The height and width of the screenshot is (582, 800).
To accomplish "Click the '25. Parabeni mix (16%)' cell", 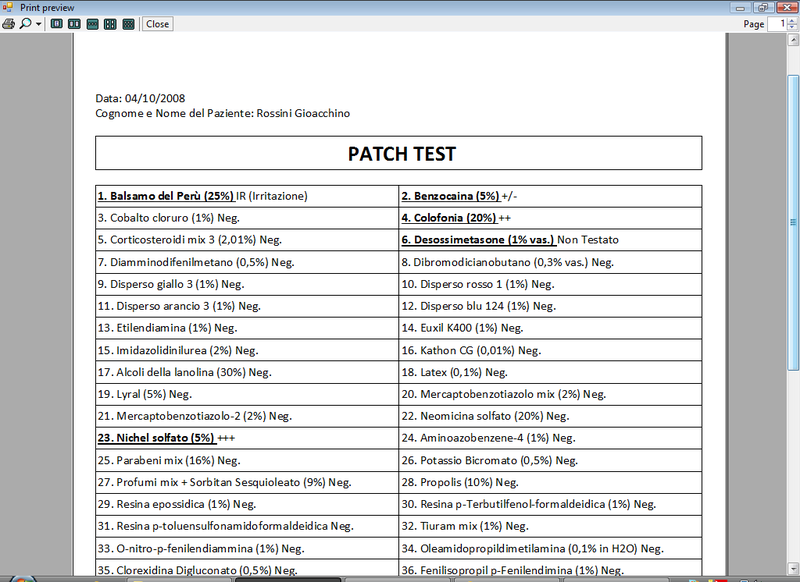I will tap(247, 461).
